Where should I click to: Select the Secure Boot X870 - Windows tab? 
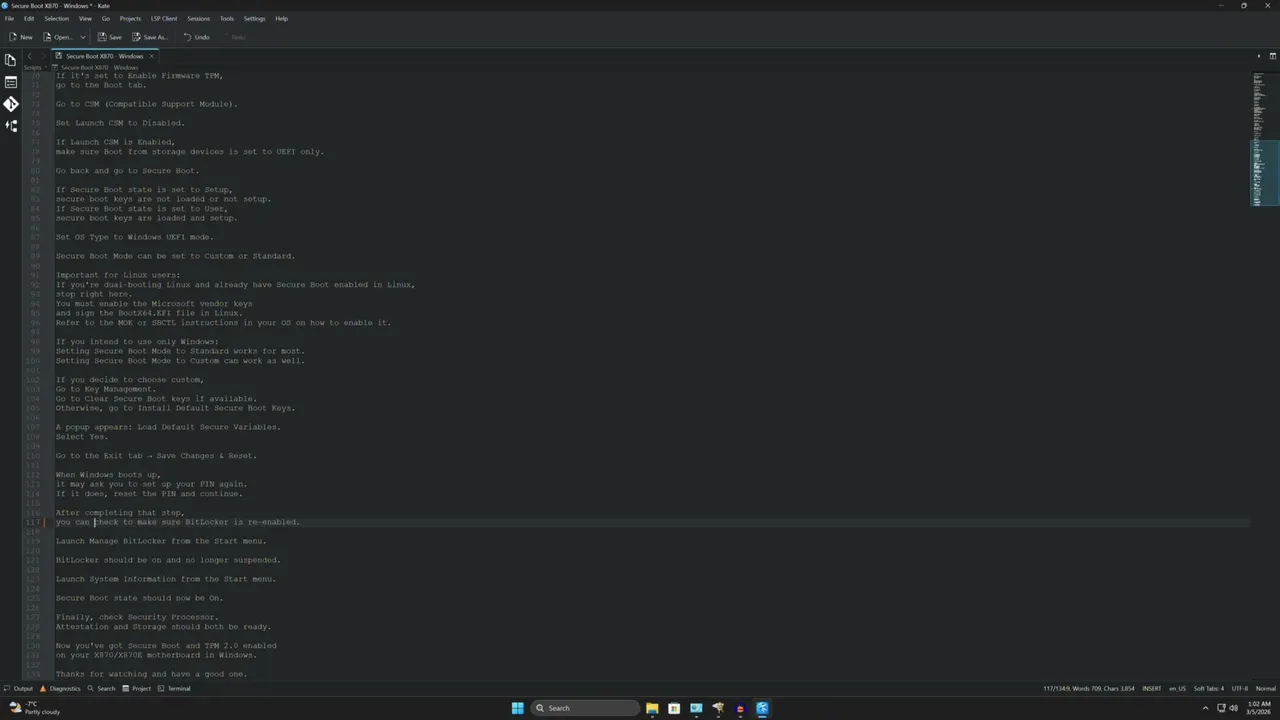[x=103, y=56]
